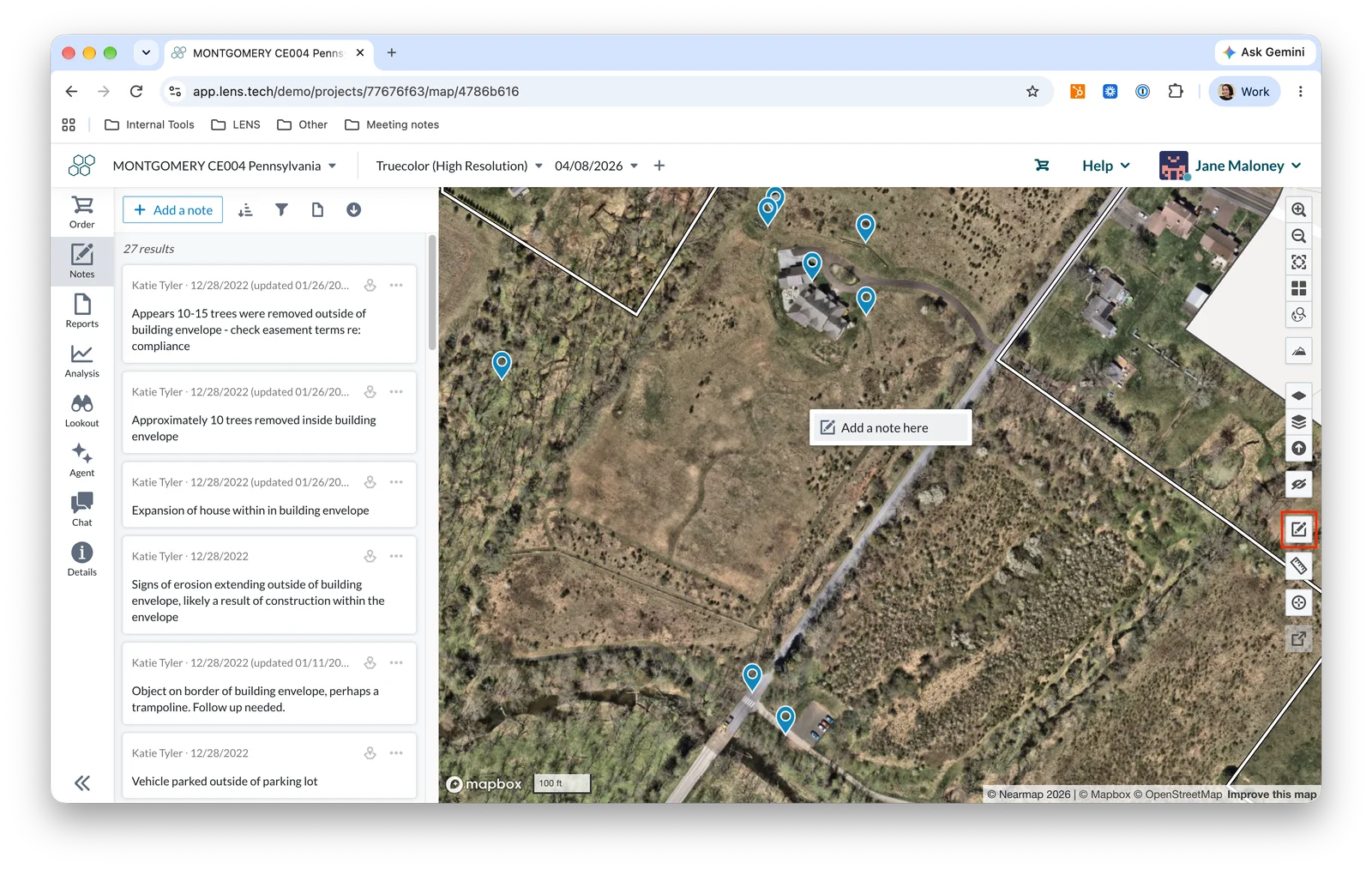Open the Internal Tools bookmark folder
1372x870 pixels.
coord(149,124)
